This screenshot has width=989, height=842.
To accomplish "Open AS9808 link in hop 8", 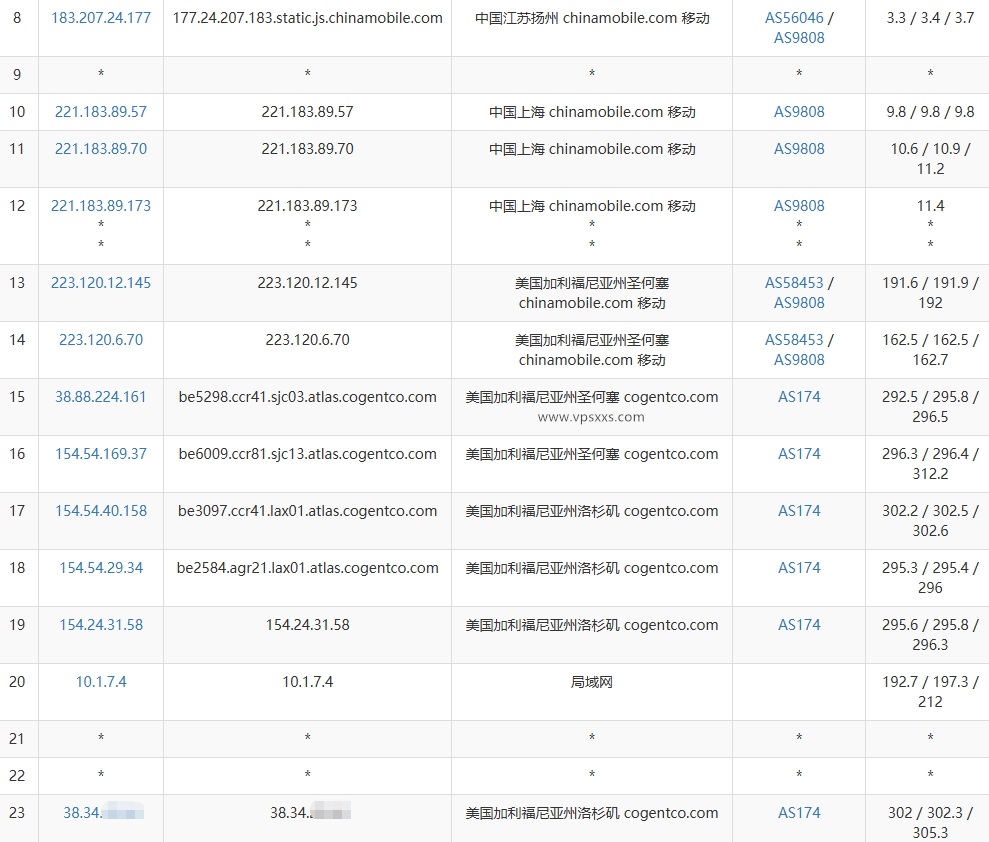I will [x=799, y=38].
